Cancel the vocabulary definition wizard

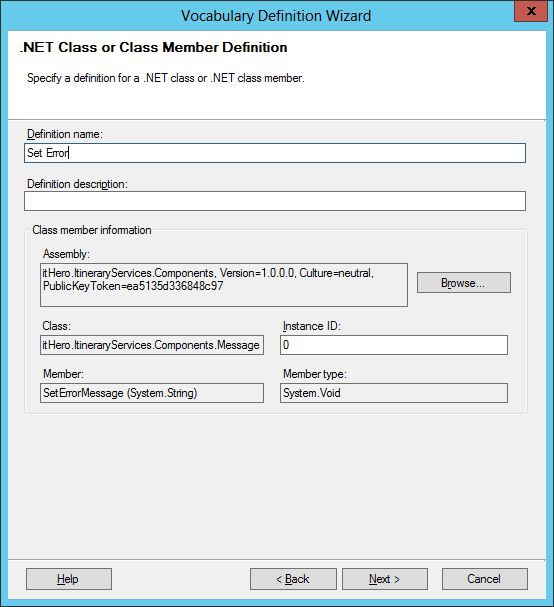[485, 579]
